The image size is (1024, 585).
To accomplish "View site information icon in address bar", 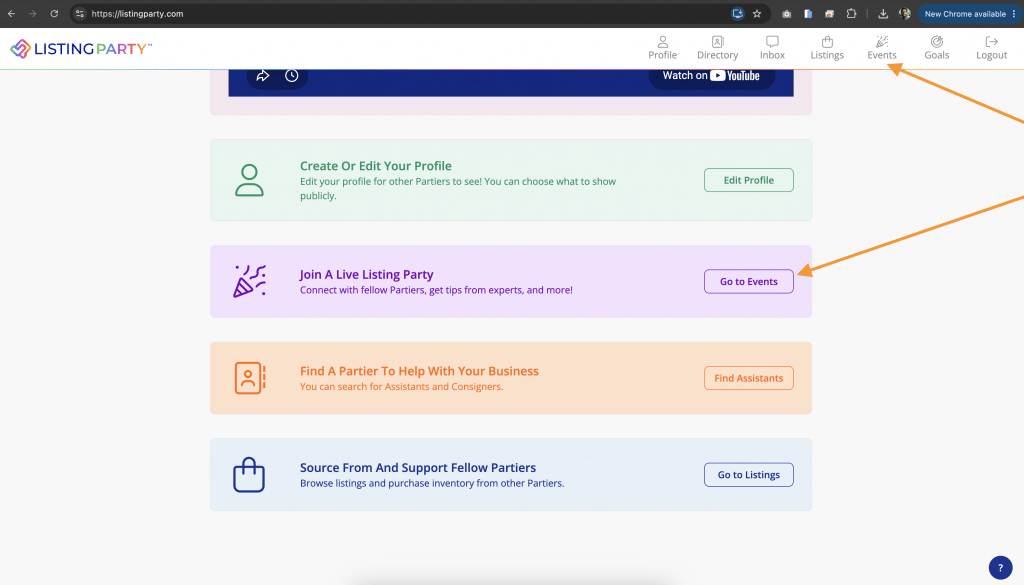I will point(80,14).
